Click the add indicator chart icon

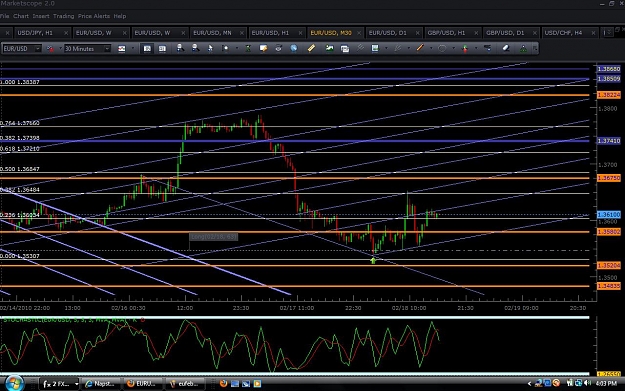point(329,48)
